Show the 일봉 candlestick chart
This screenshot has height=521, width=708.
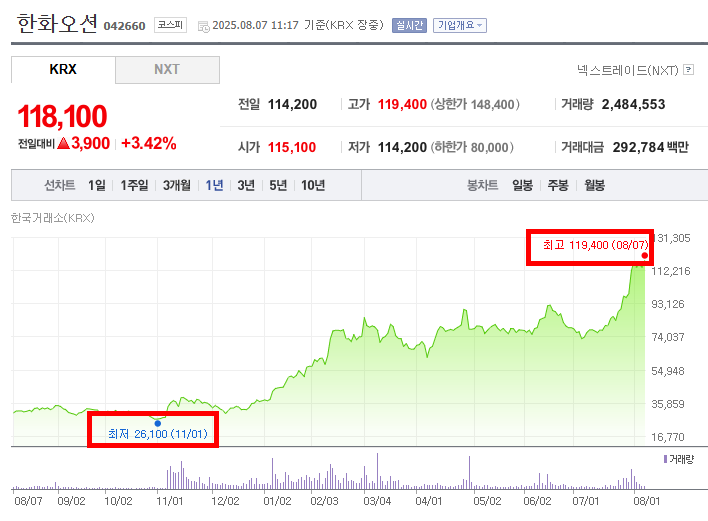522,185
